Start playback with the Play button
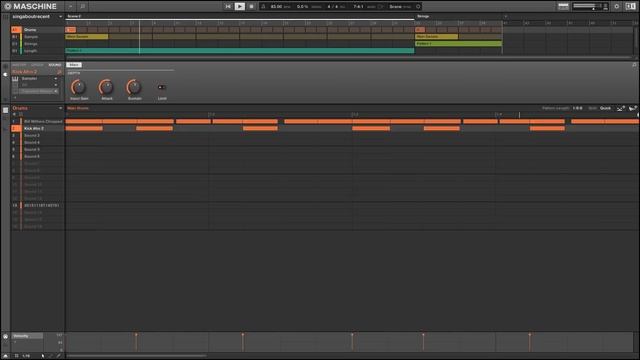The height and width of the screenshot is (360, 640). (240, 7)
